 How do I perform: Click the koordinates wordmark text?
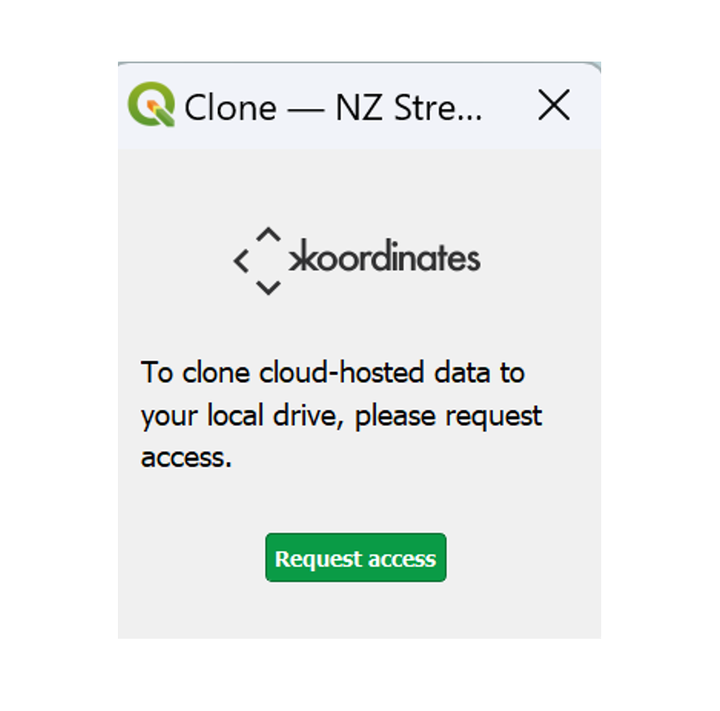click(385, 256)
